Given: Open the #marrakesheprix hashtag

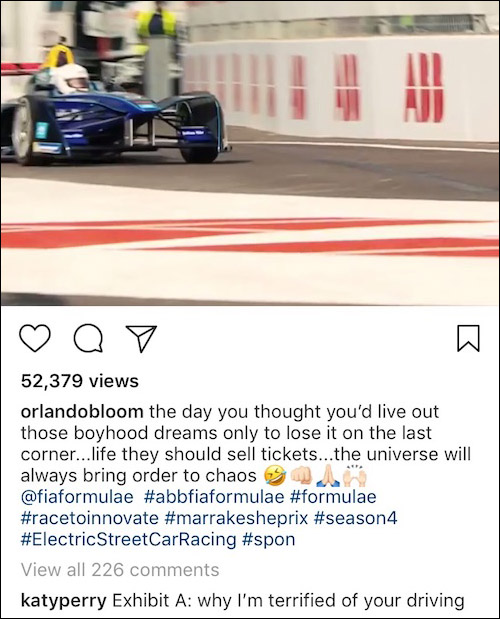Looking at the screenshot, I should pyautogui.click(x=236, y=518).
